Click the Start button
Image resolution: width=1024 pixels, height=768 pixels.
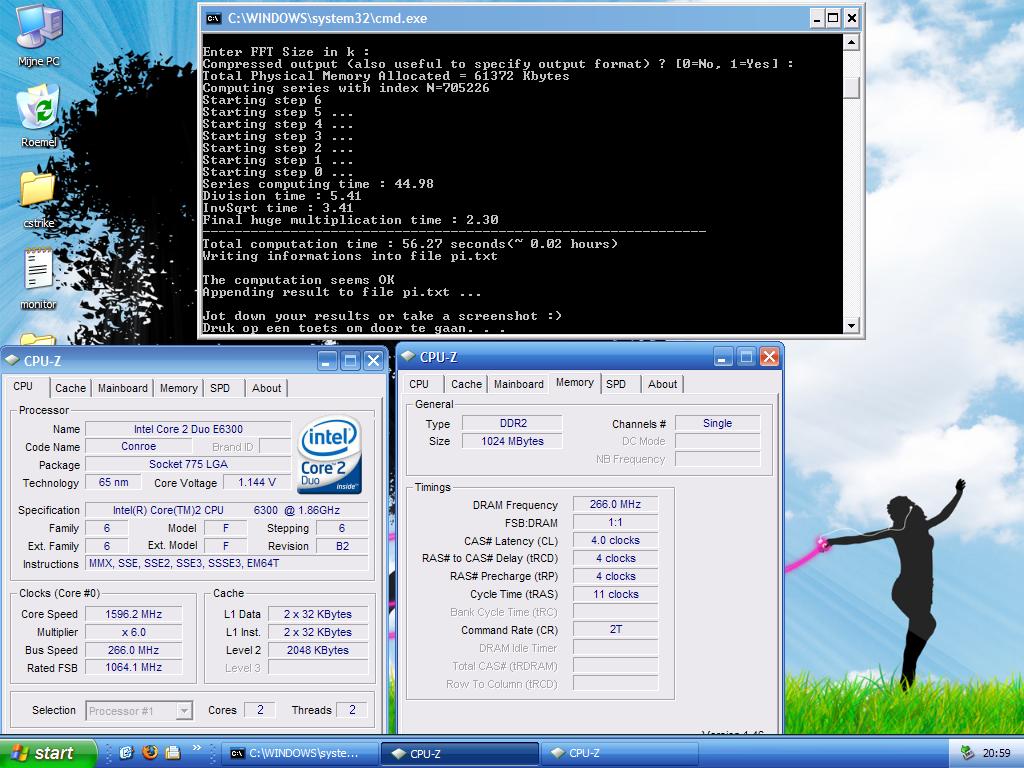point(47,753)
